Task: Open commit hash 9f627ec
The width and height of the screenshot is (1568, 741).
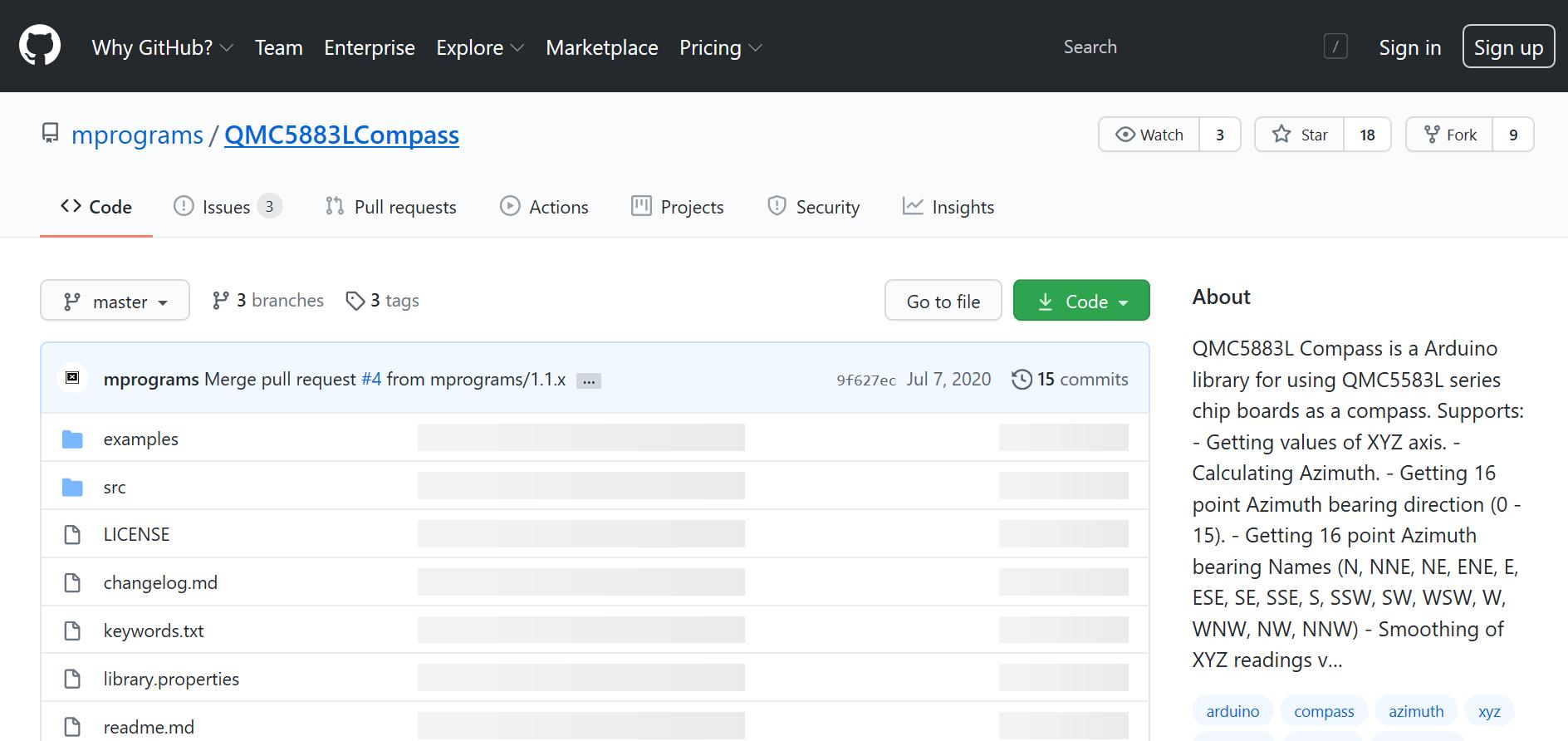Action: click(x=866, y=380)
